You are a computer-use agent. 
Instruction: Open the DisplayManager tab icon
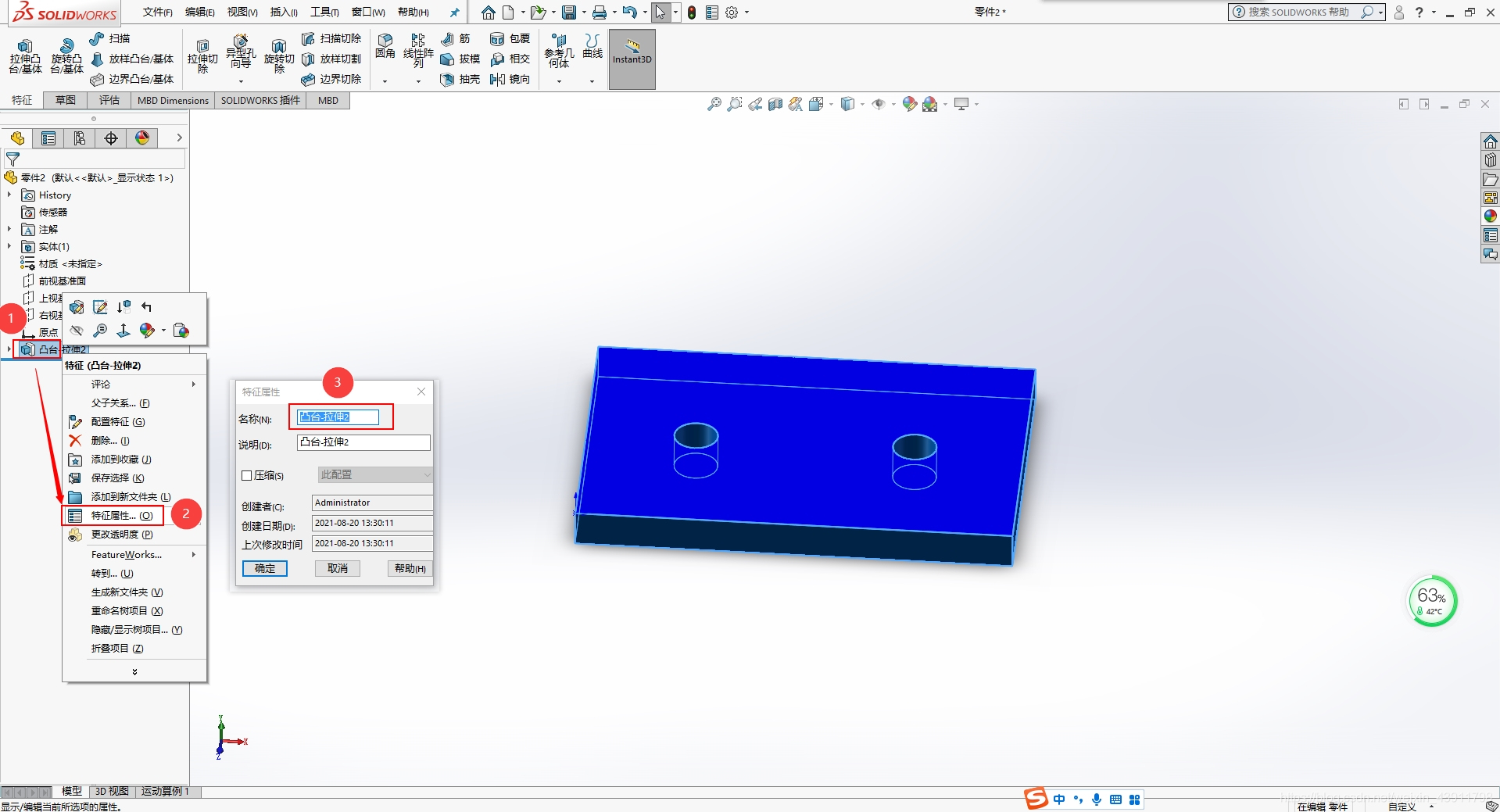tap(142, 138)
